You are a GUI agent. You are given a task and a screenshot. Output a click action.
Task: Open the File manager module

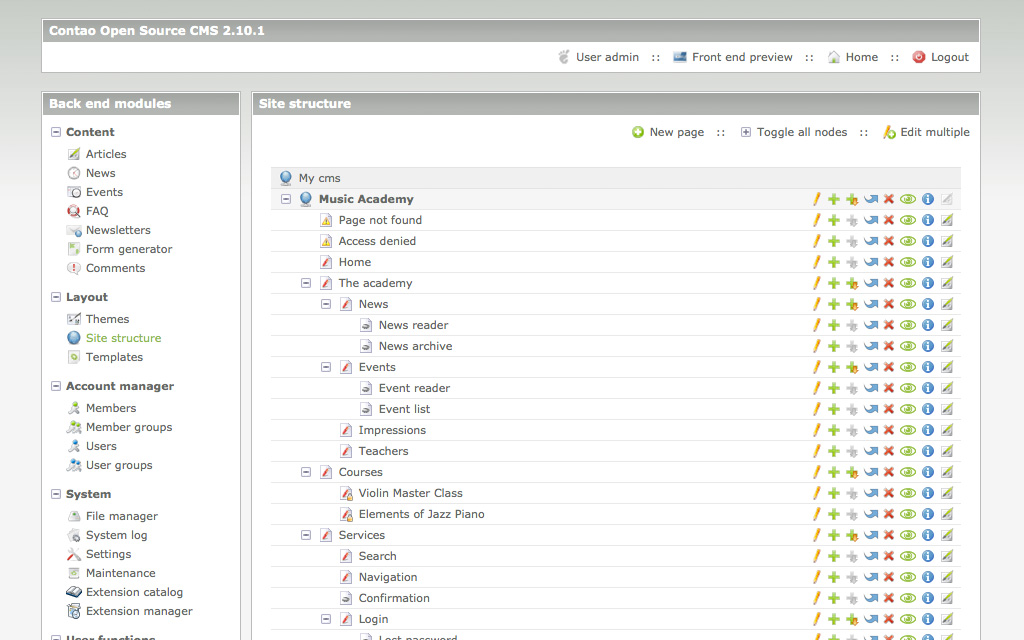click(121, 516)
